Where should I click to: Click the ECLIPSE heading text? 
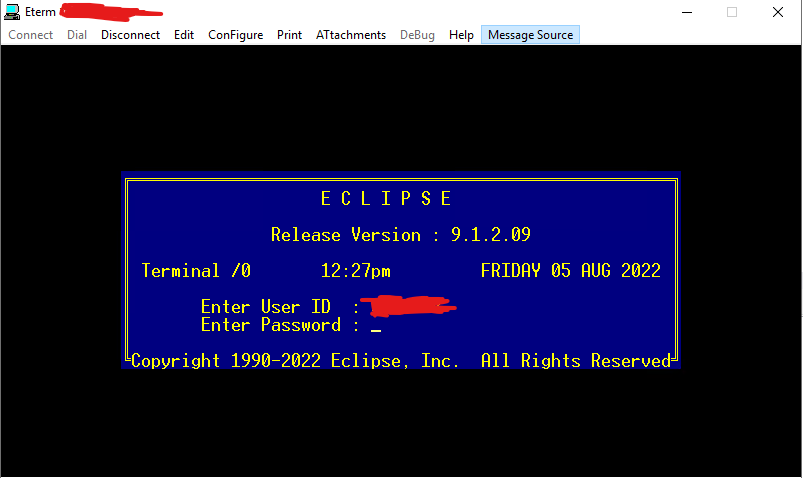click(386, 198)
